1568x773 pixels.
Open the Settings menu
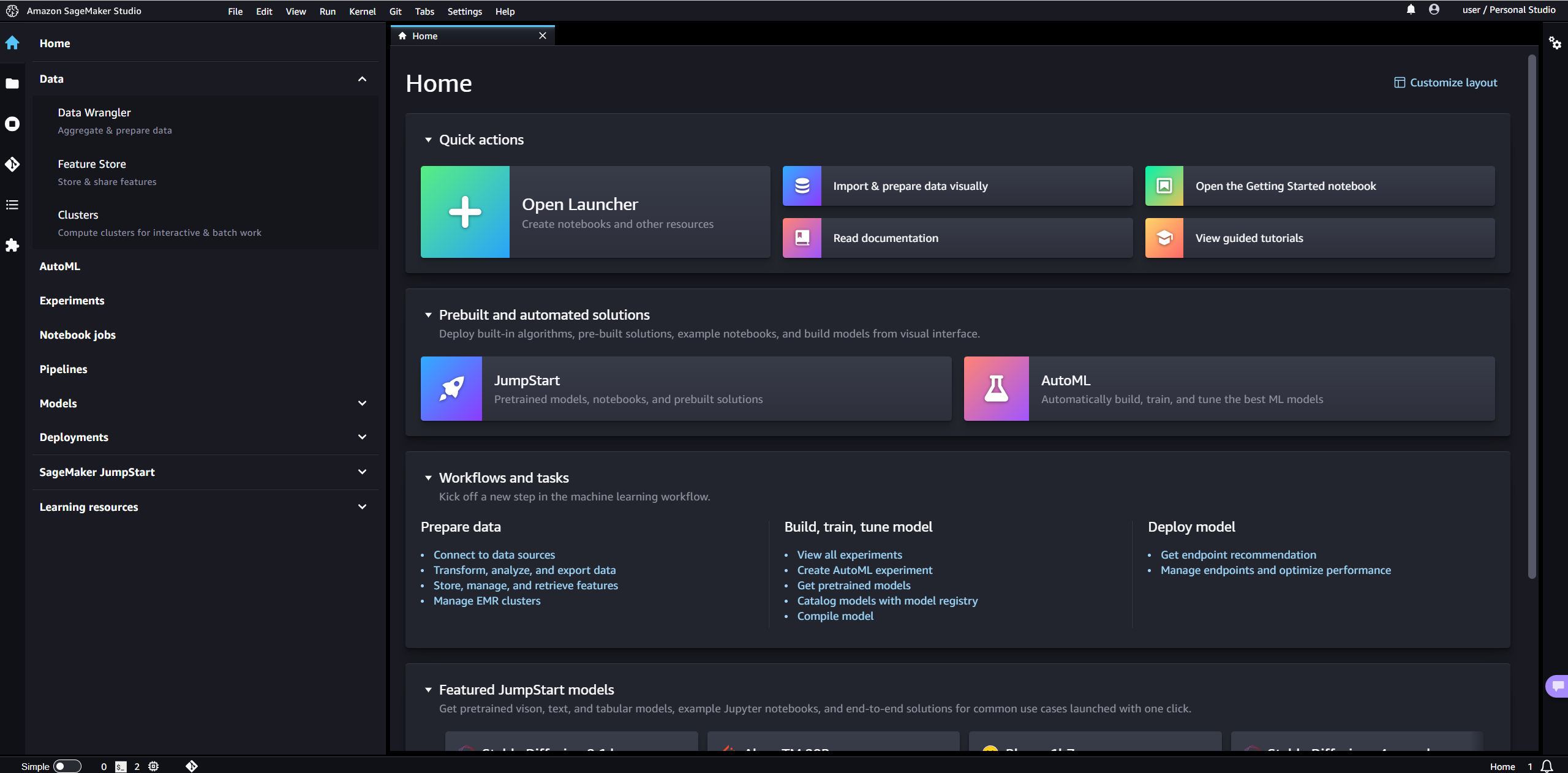pos(464,12)
